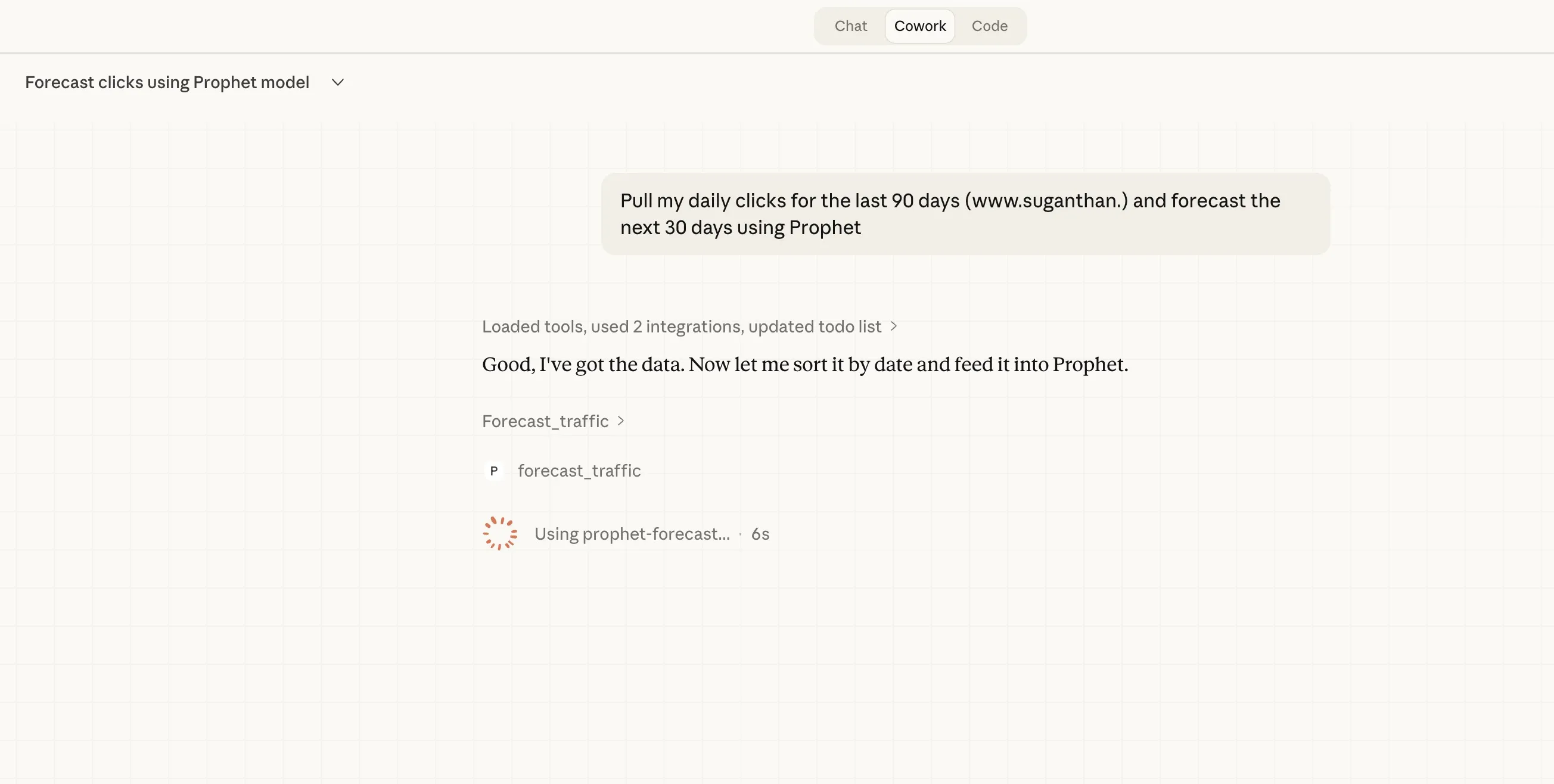Click arrow after 'updated todo list'
The height and width of the screenshot is (784, 1554).
point(893,326)
